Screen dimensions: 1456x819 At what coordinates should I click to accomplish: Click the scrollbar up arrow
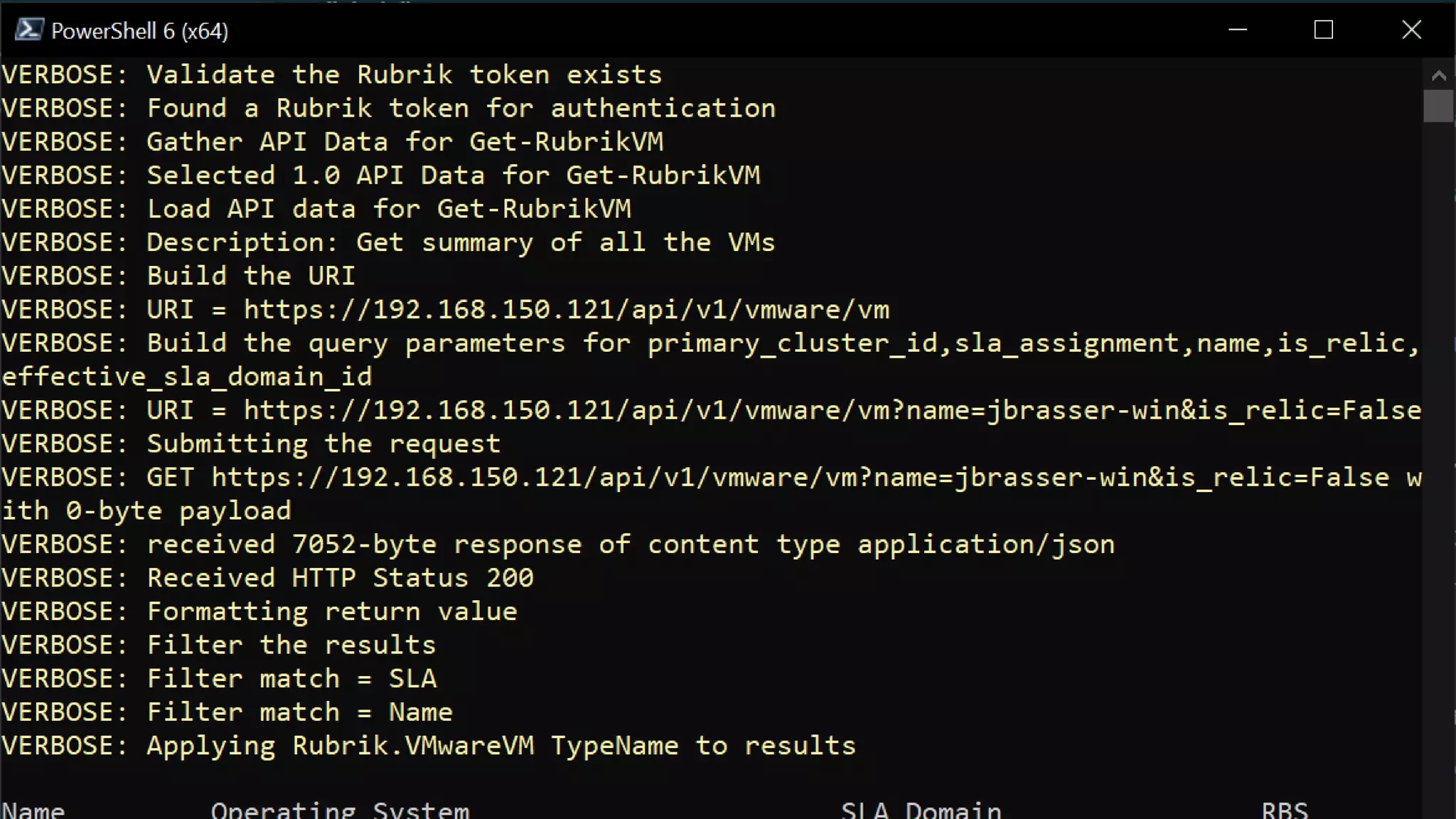pyautogui.click(x=1439, y=75)
